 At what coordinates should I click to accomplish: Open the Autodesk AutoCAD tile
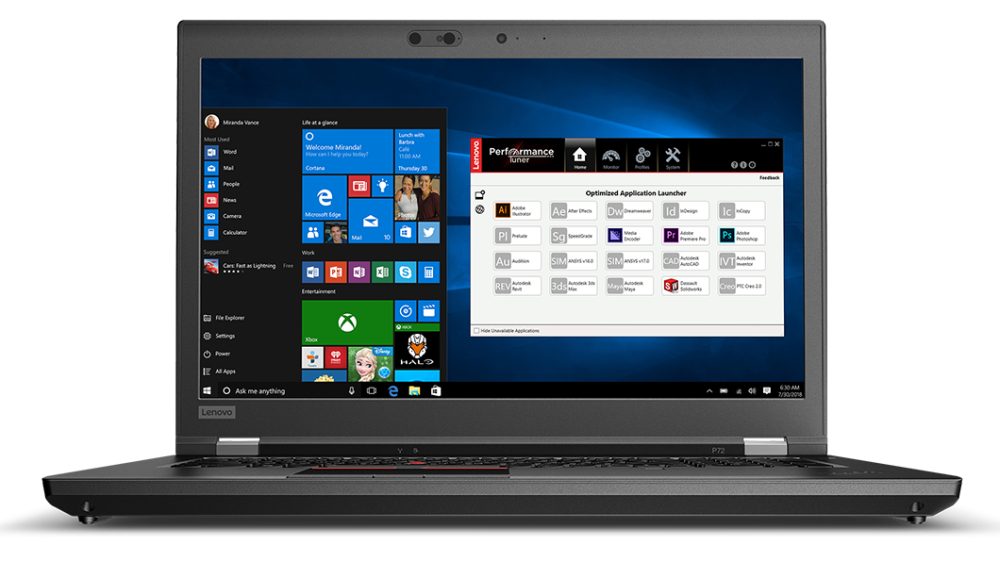tap(685, 261)
